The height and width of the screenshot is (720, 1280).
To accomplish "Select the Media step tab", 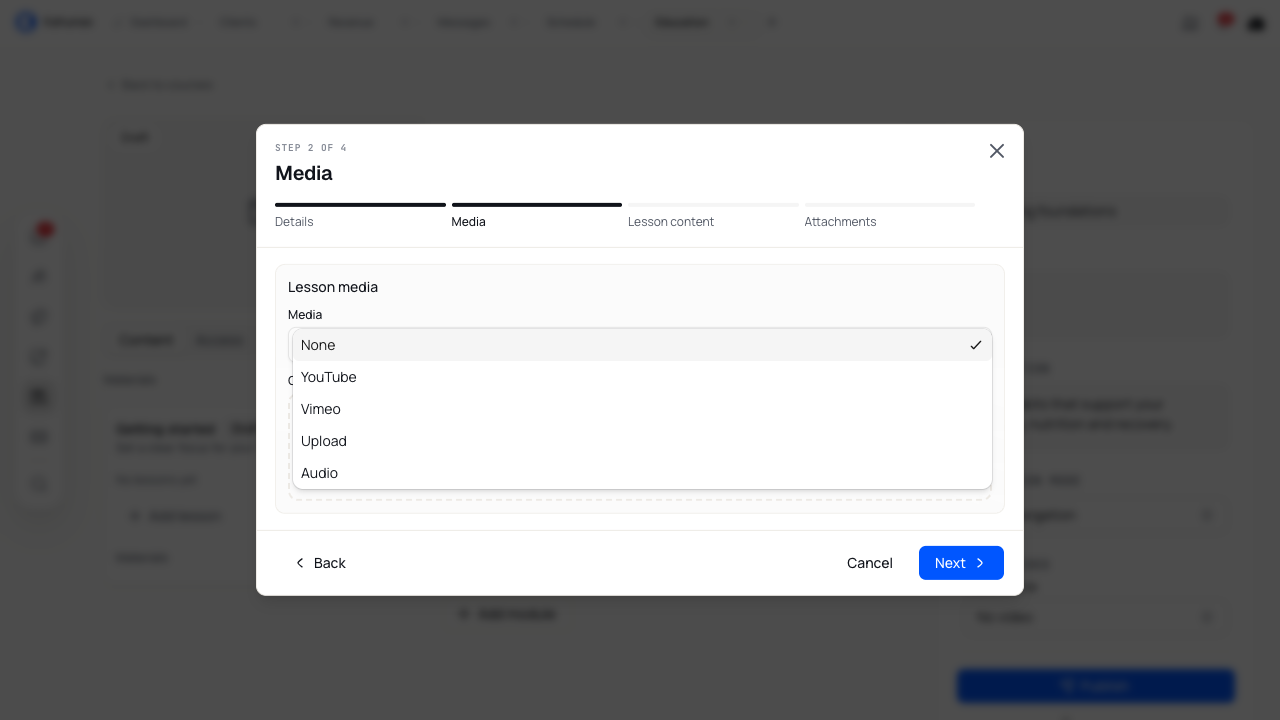I will [536, 217].
